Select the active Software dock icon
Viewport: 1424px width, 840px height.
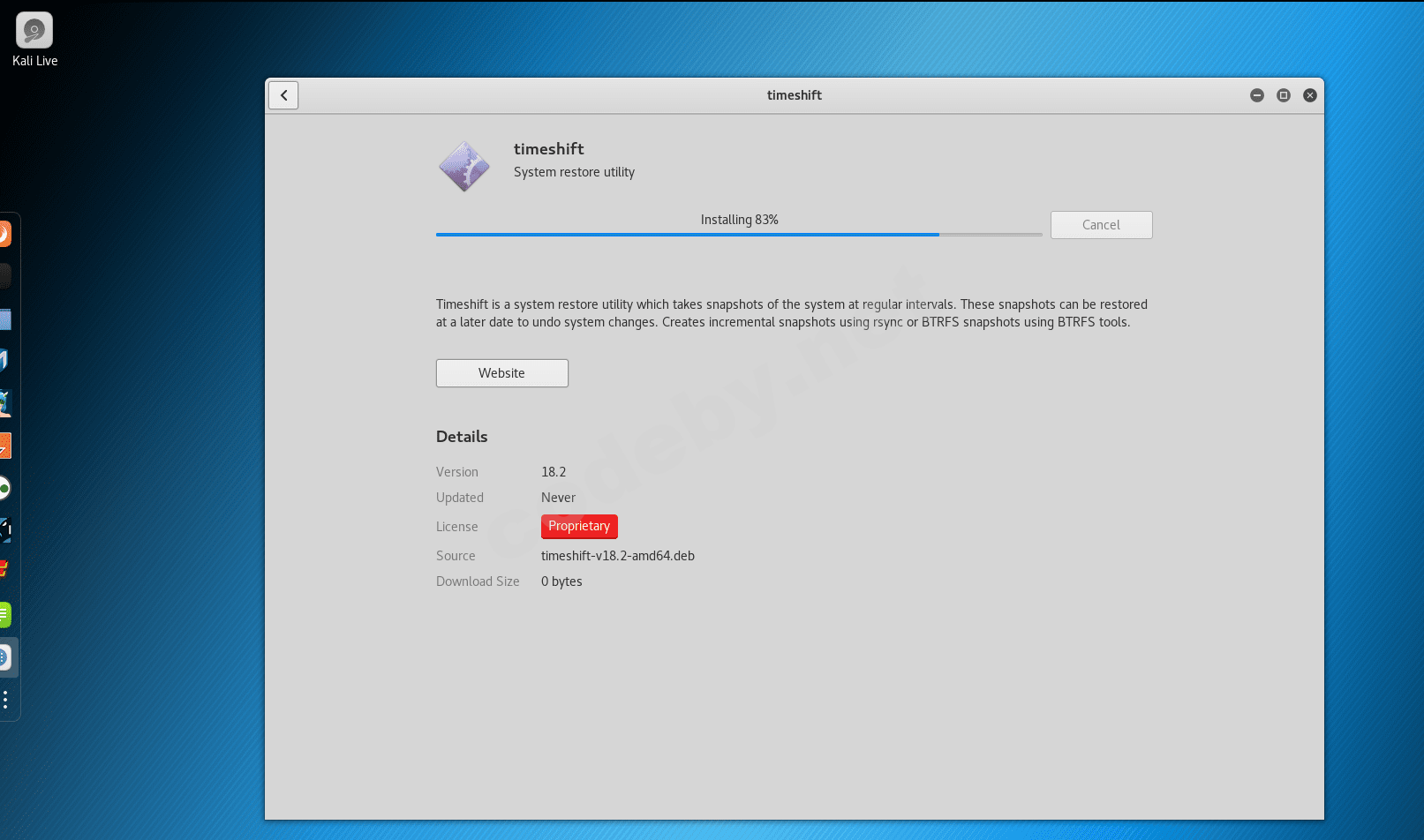click(4, 657)
